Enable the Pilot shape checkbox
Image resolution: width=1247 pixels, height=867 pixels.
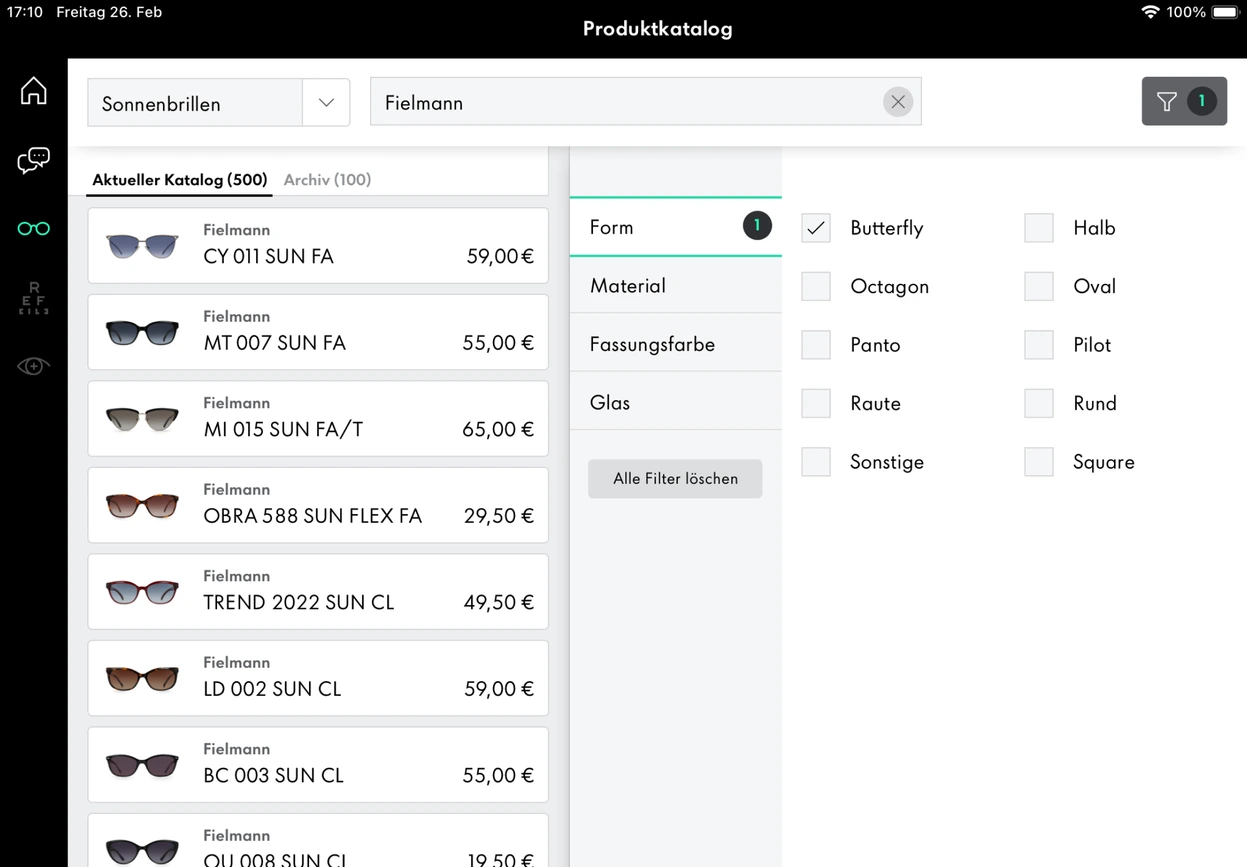coord(1039,345)
